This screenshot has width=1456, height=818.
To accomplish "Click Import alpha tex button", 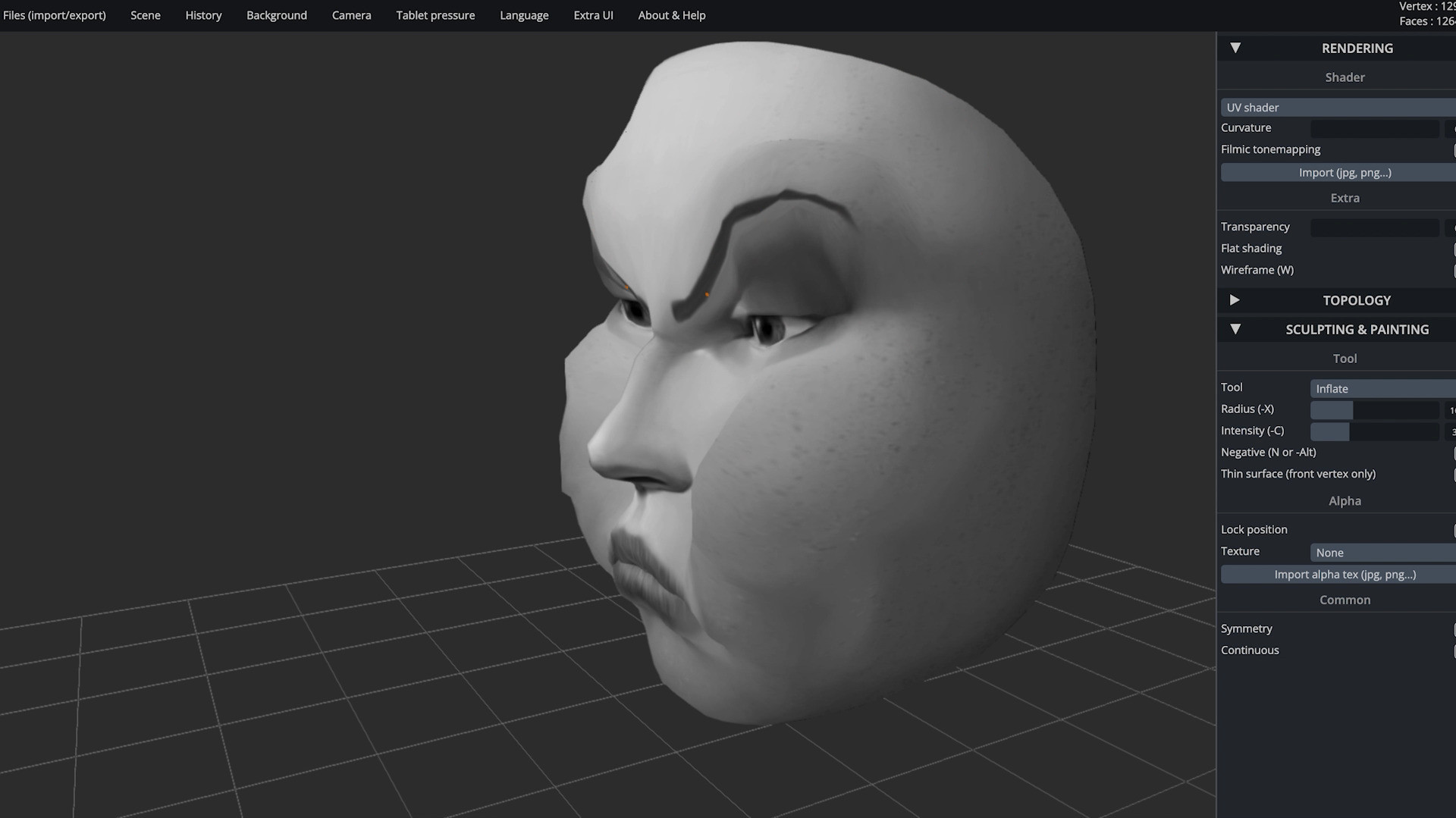I will tap(1345, 575).
